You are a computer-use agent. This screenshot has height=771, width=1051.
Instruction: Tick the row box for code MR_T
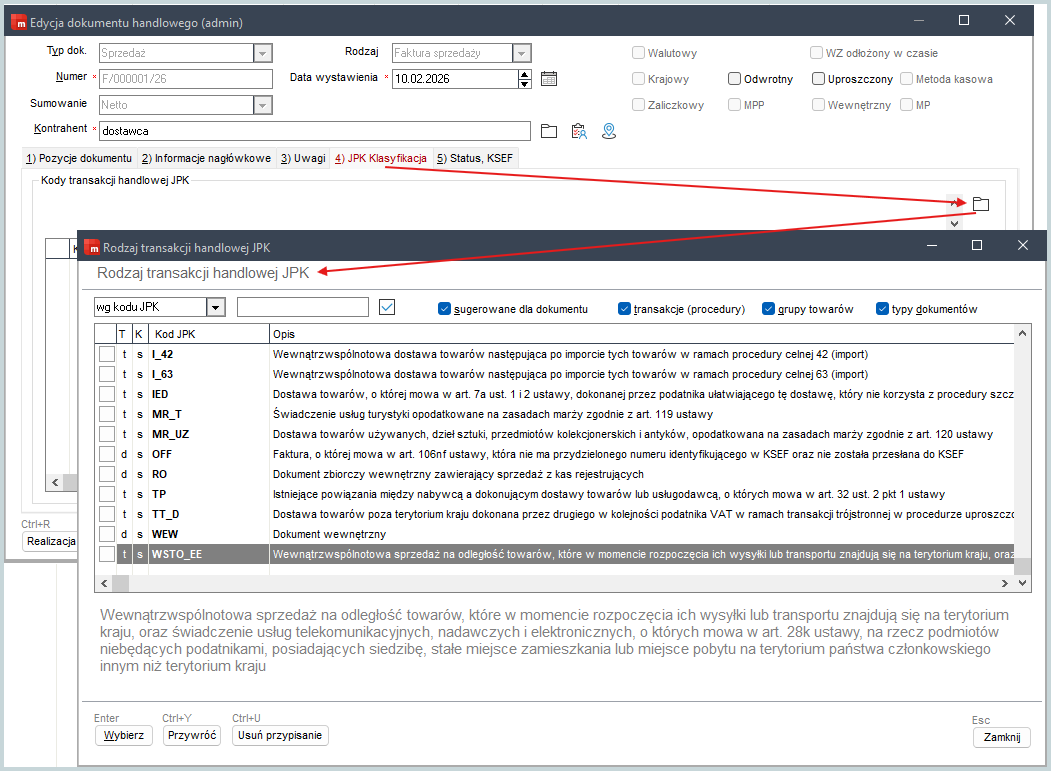click(106, 414)
